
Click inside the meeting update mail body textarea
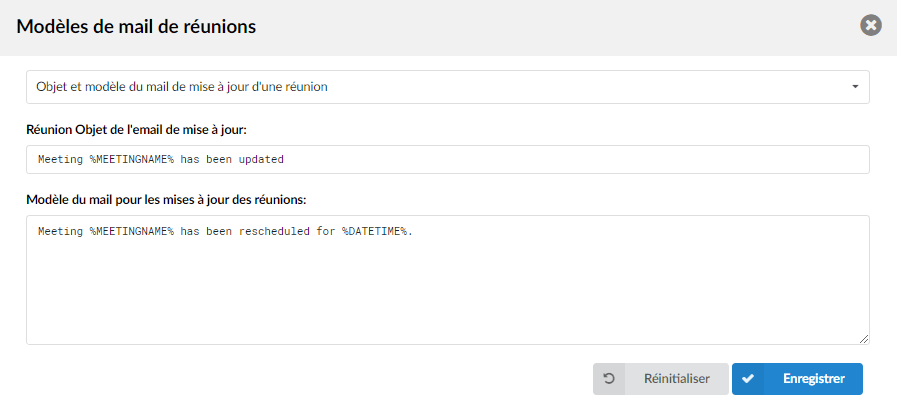[x=448, y=280]
